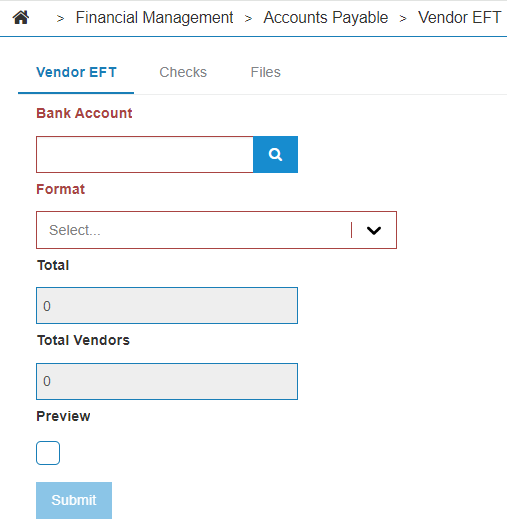
Task: Click the Total Vendors count field
Action: [167, 381]
